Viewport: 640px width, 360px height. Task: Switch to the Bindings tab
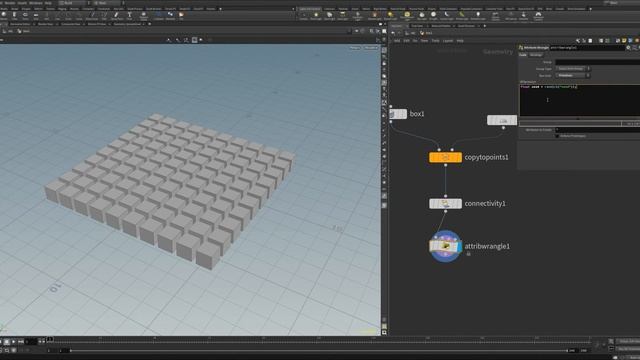point(536,55)
